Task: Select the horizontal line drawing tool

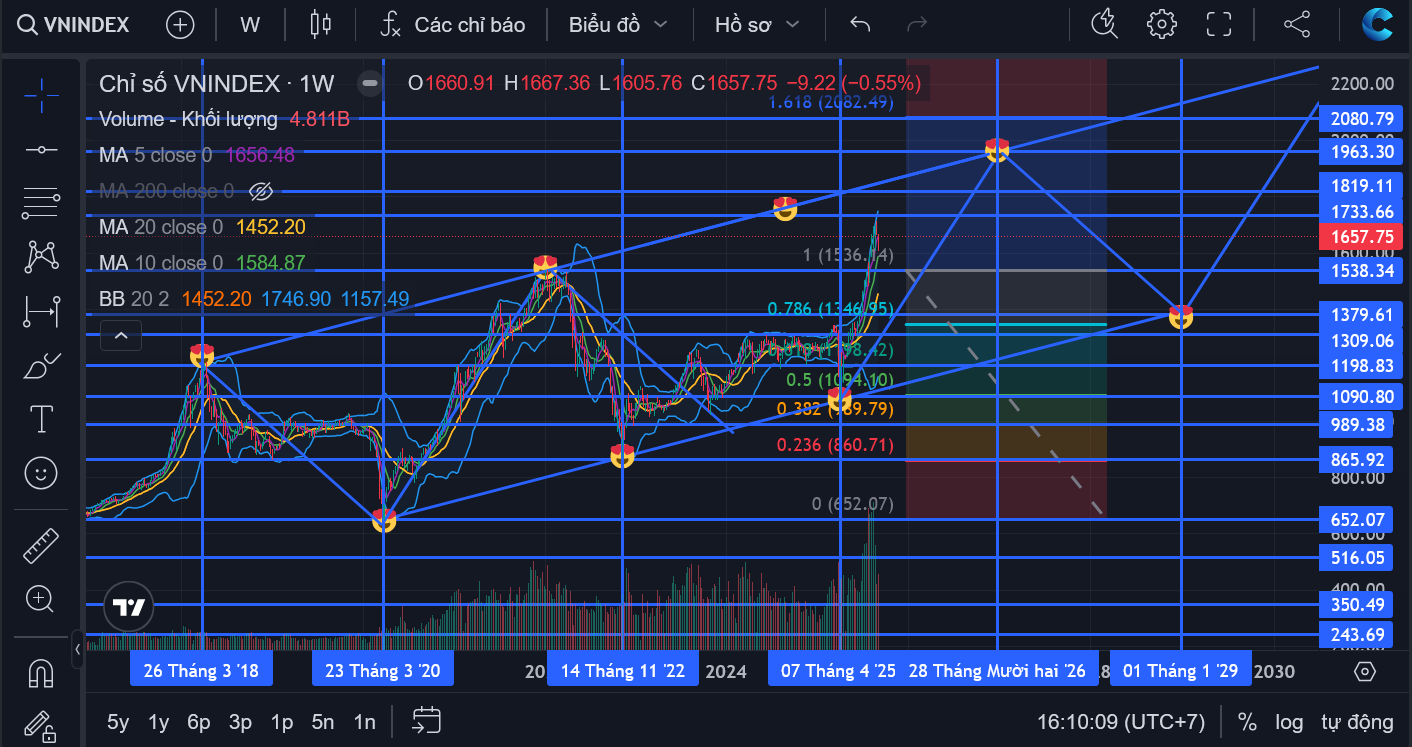Action: tap(41, 149)
